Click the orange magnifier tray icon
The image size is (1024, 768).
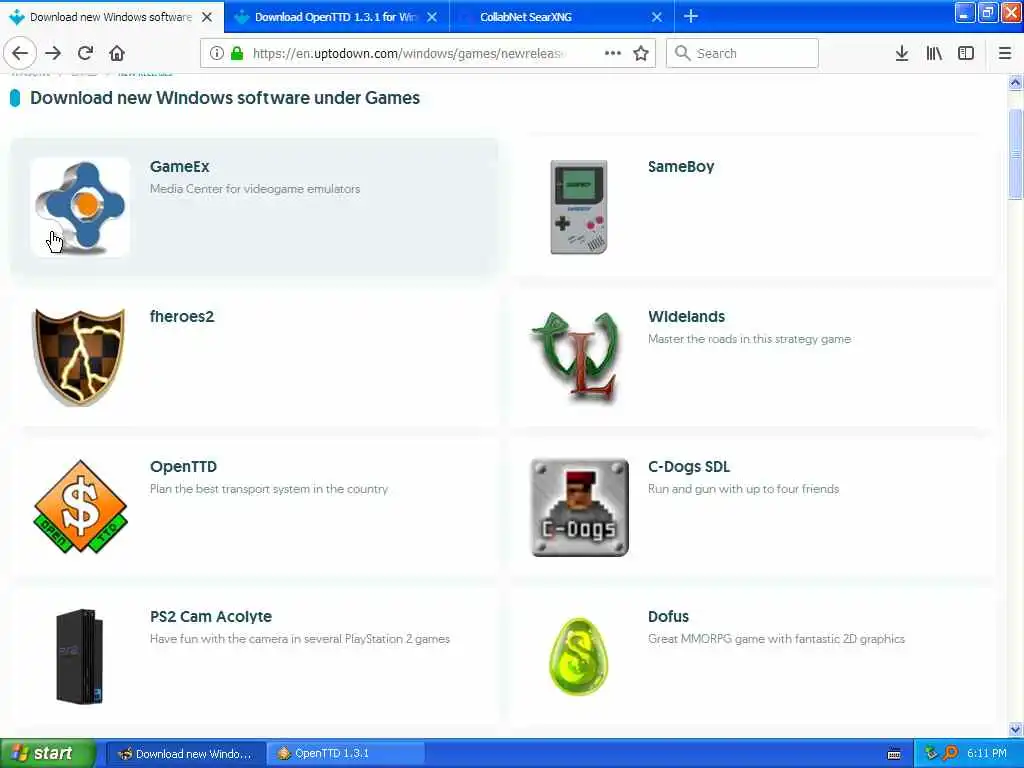click(950, 754)
